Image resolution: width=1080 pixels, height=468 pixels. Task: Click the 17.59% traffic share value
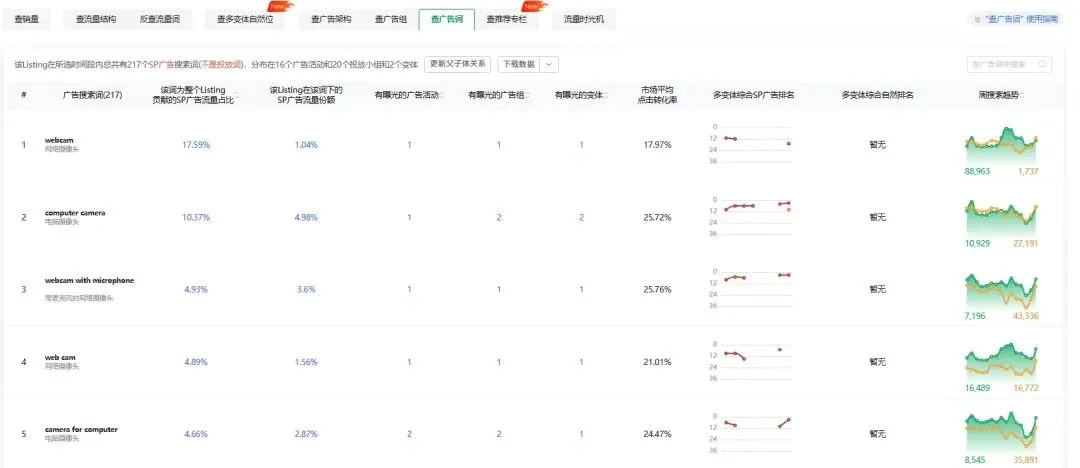pos(196,145)
